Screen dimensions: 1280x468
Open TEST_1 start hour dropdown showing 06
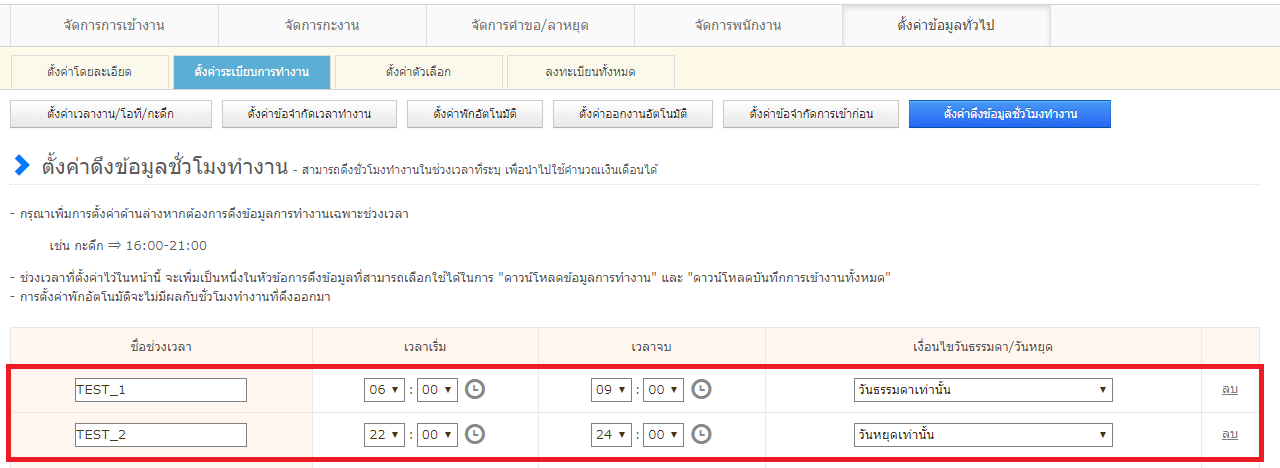pos(384,390)
